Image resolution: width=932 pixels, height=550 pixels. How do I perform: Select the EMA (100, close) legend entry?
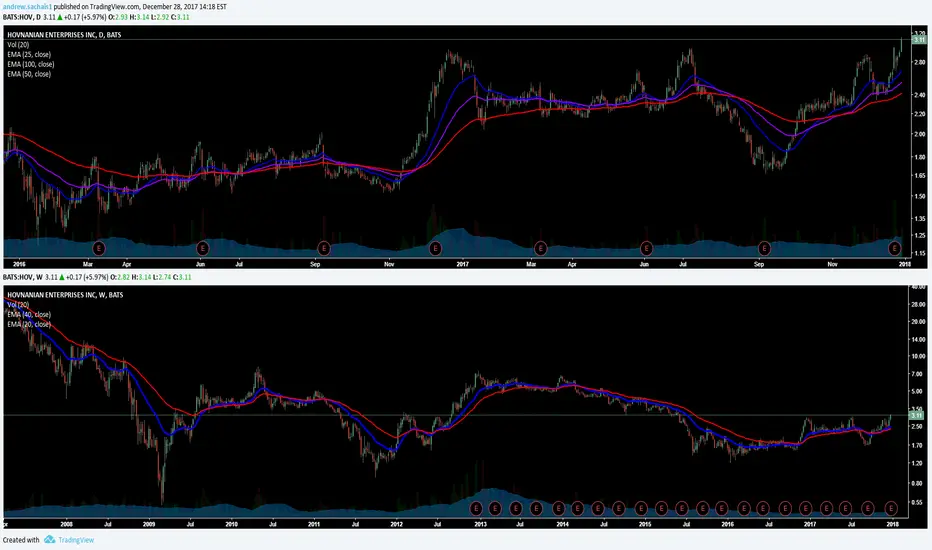coord(31,64)
